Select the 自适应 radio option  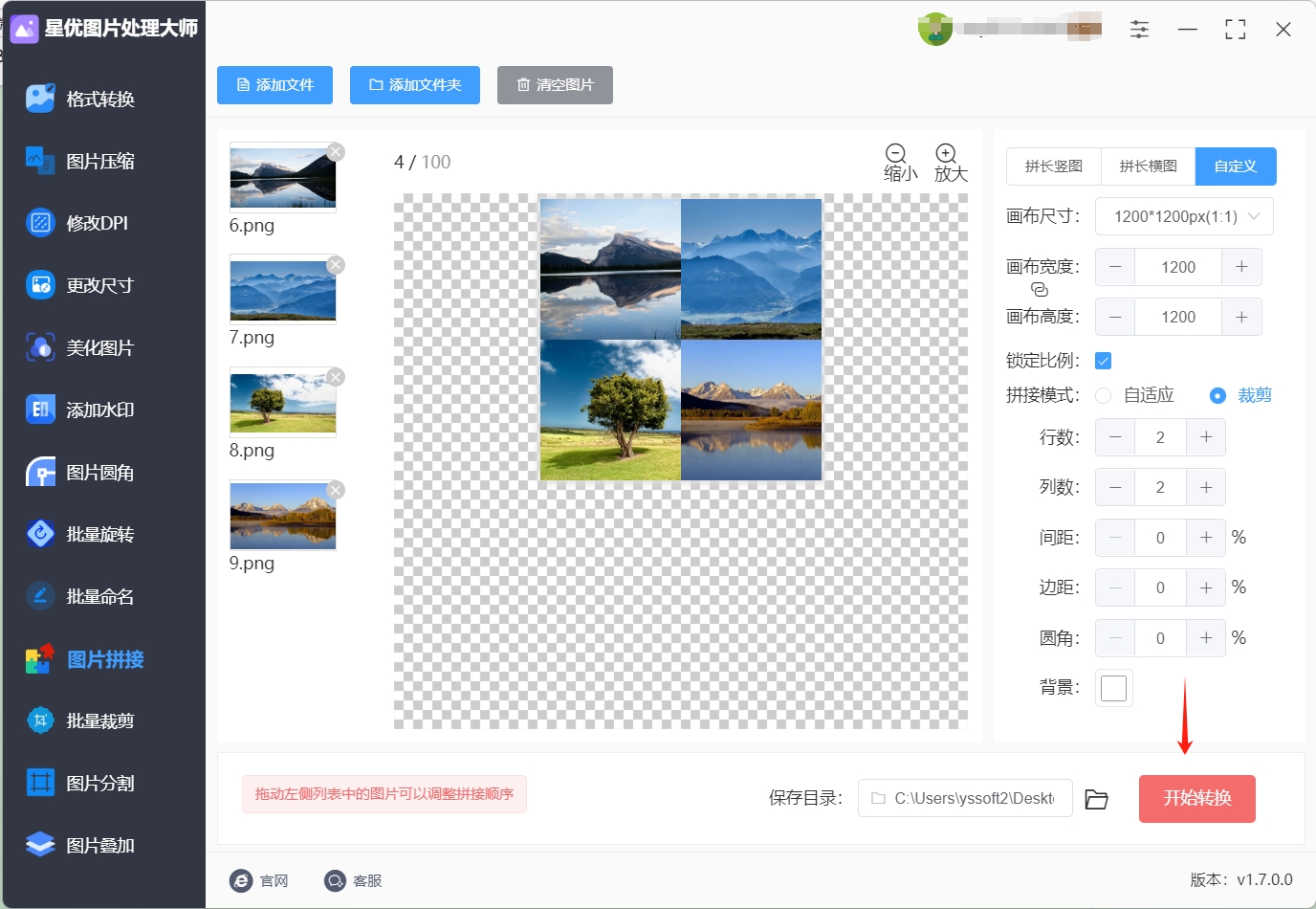point(1104,395)
